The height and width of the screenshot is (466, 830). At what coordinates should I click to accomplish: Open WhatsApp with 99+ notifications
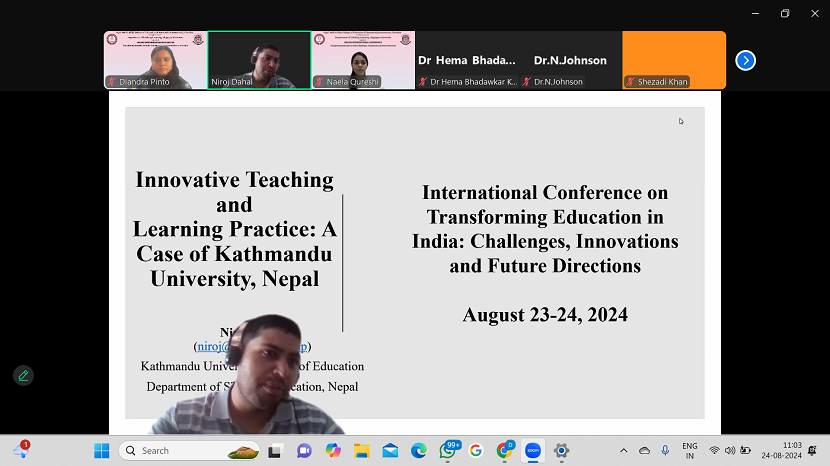click(x=448, y=450)
